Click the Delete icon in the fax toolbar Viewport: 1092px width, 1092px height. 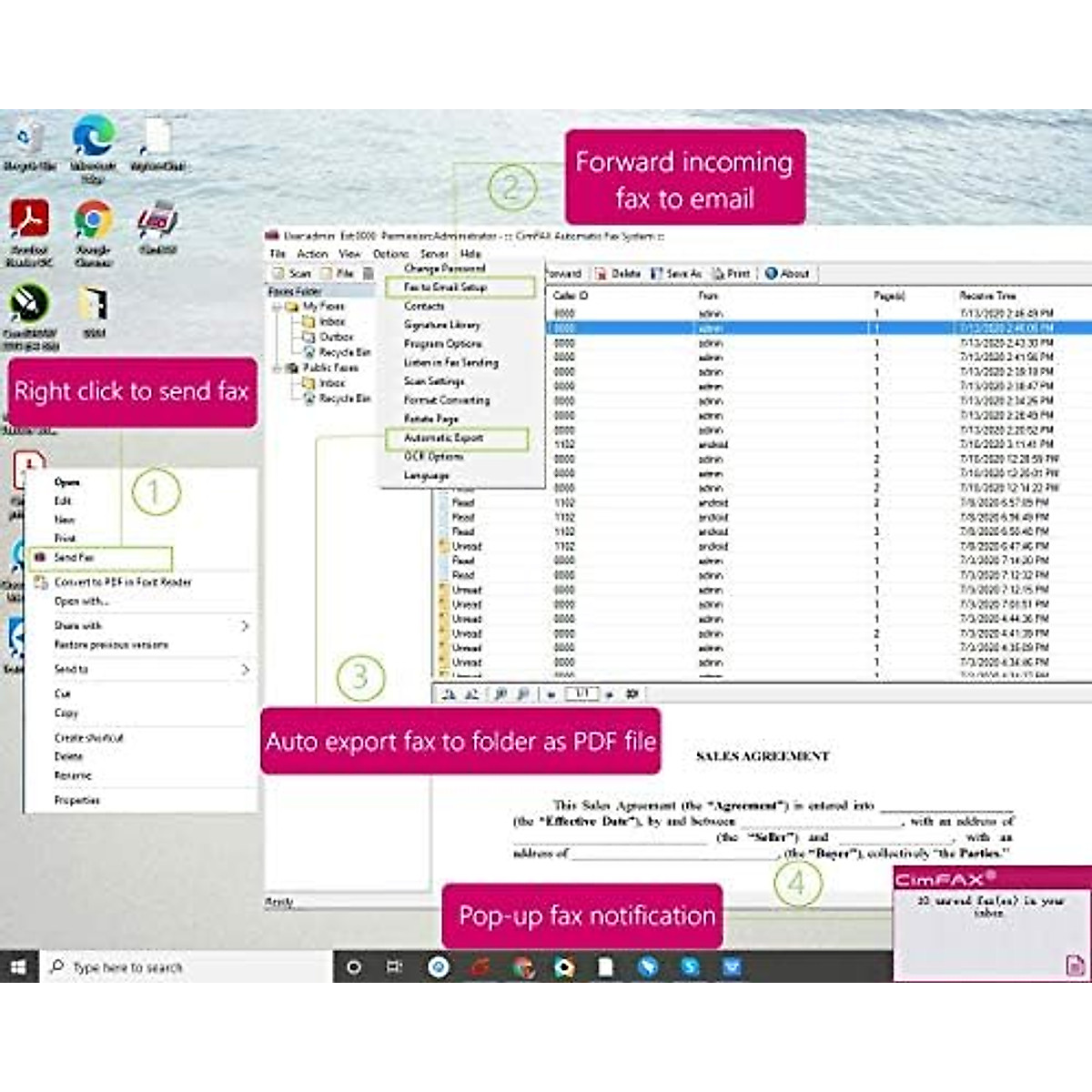tap(613, 274)
